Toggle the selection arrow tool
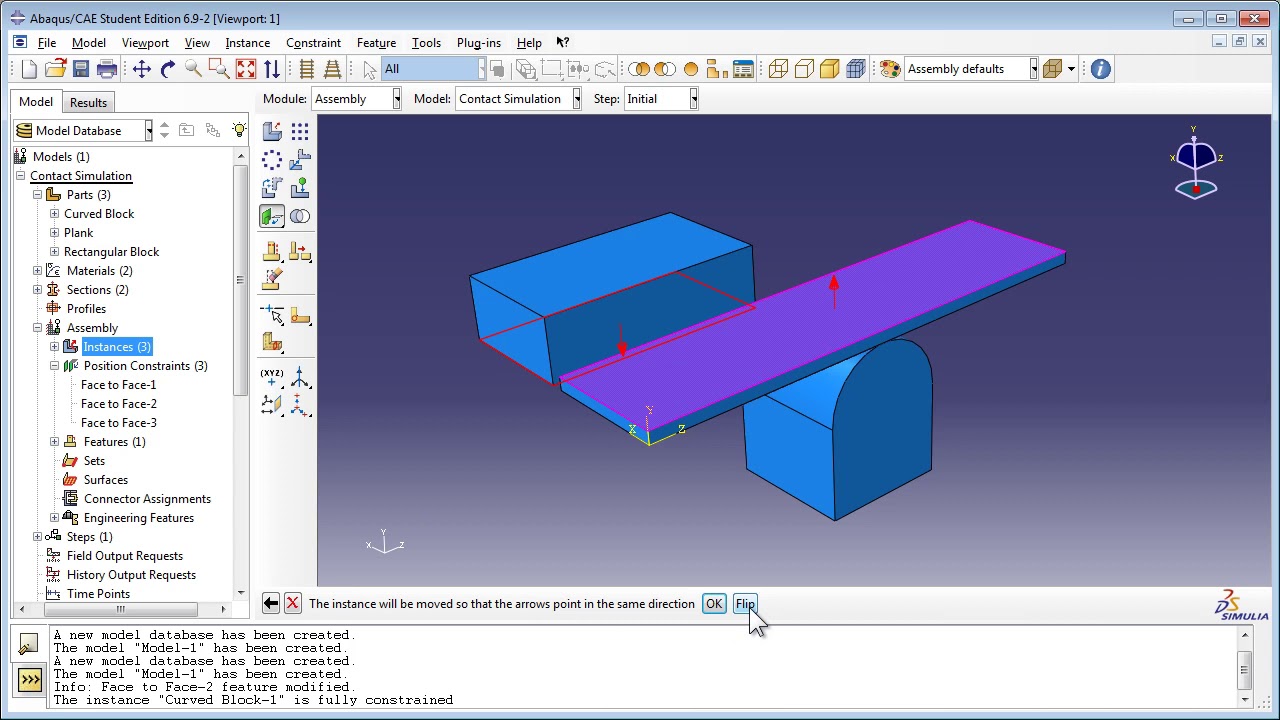This screenshot has width=1280, height=720. [x=369, y=69]
